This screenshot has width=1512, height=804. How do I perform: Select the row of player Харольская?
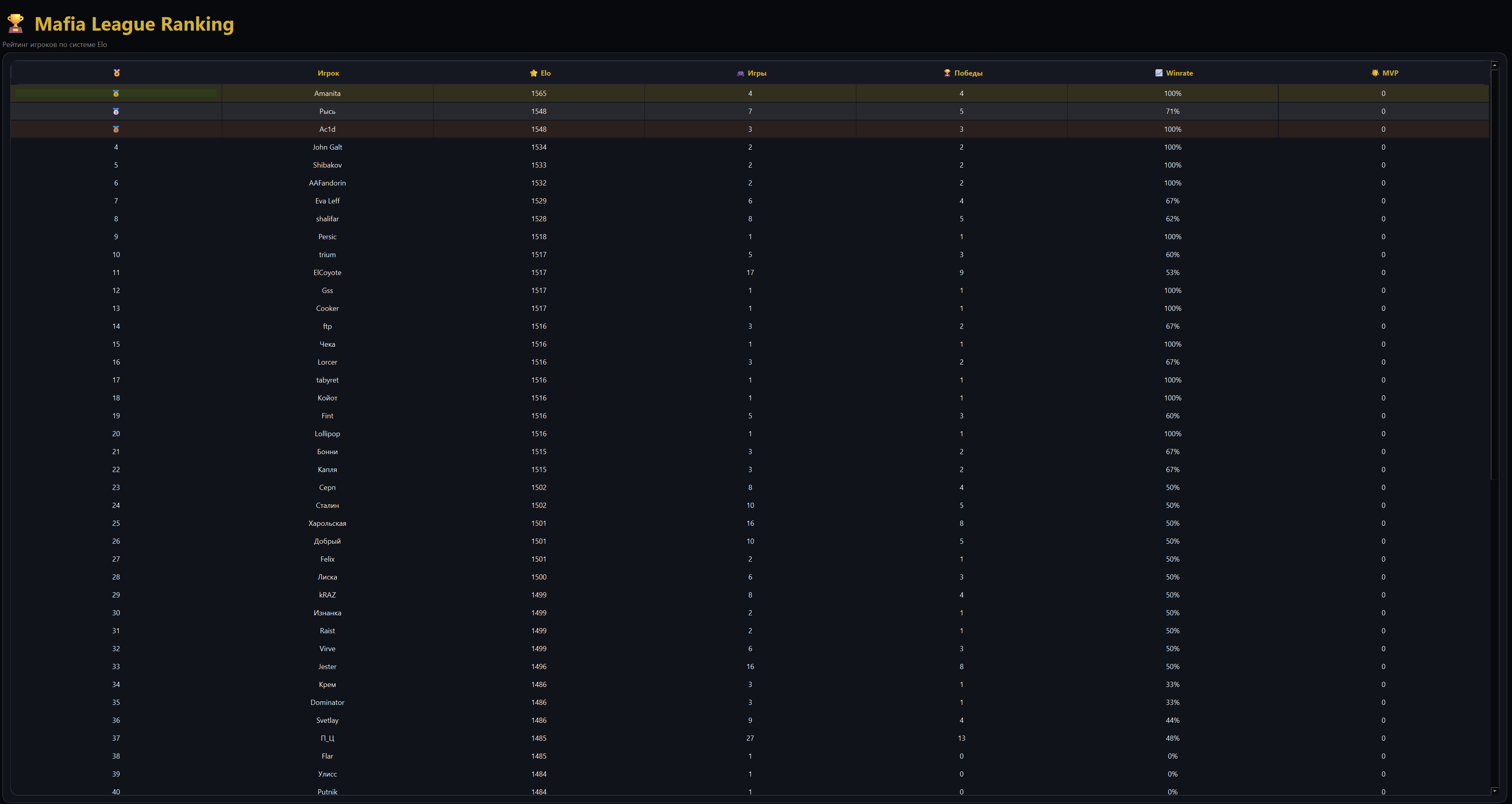coord(750,523)
